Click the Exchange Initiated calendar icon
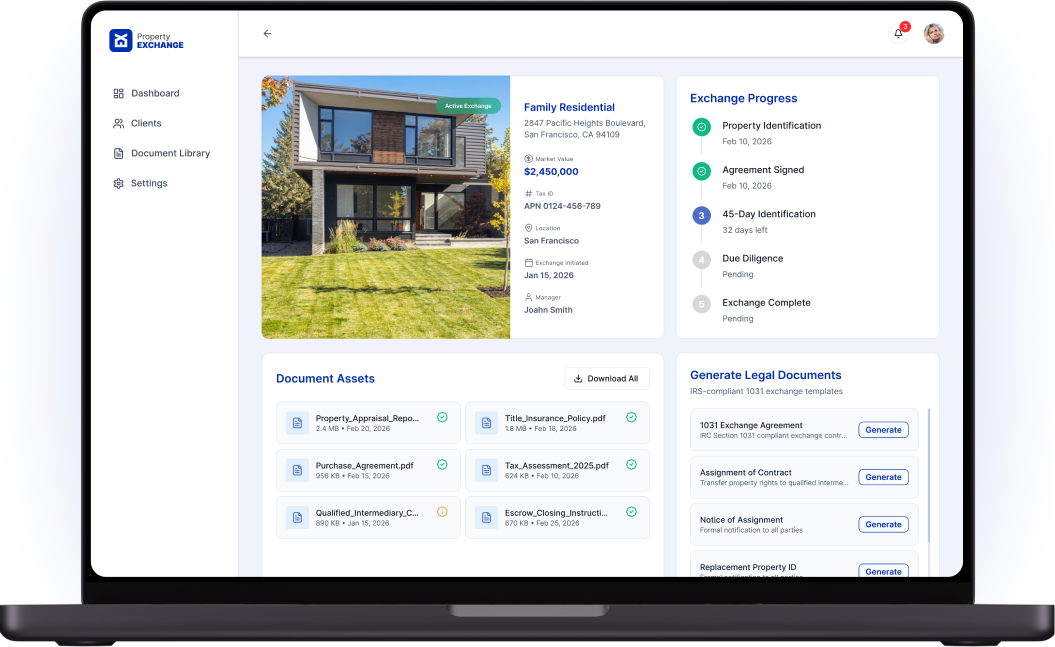1055x647 pixels. (x=528, y=263)
